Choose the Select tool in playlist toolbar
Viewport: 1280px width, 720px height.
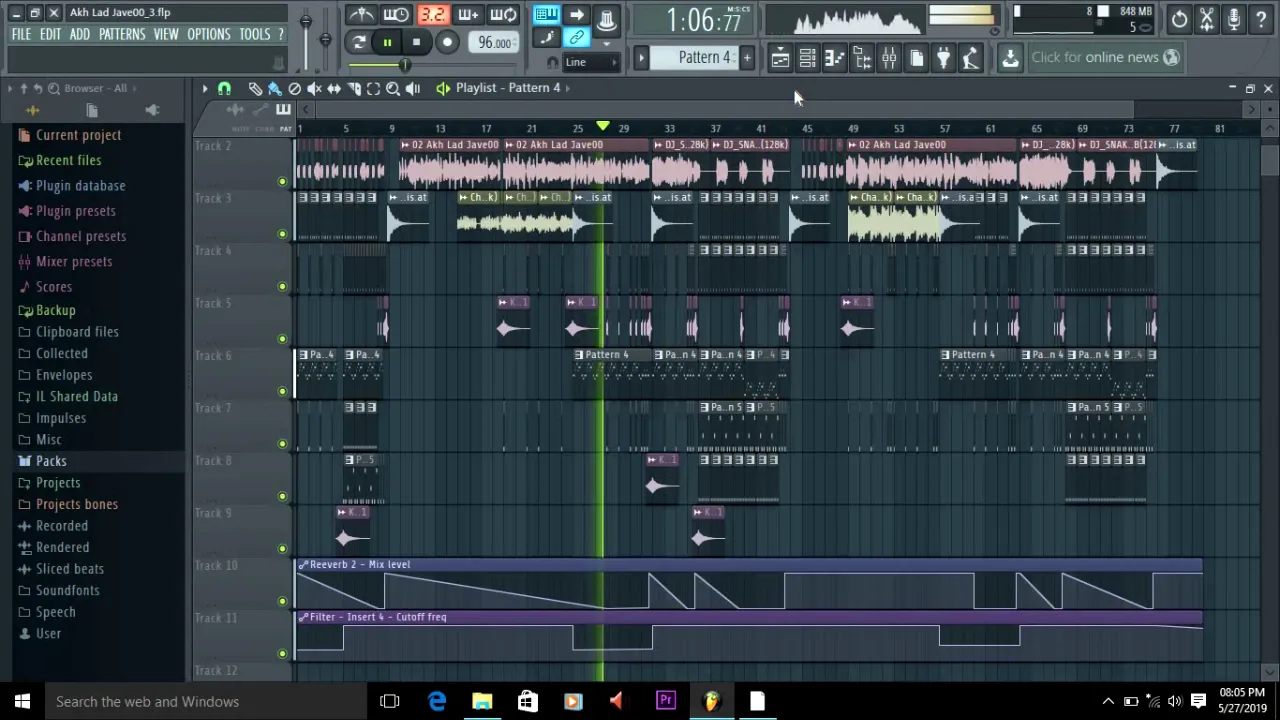[373, 88]
